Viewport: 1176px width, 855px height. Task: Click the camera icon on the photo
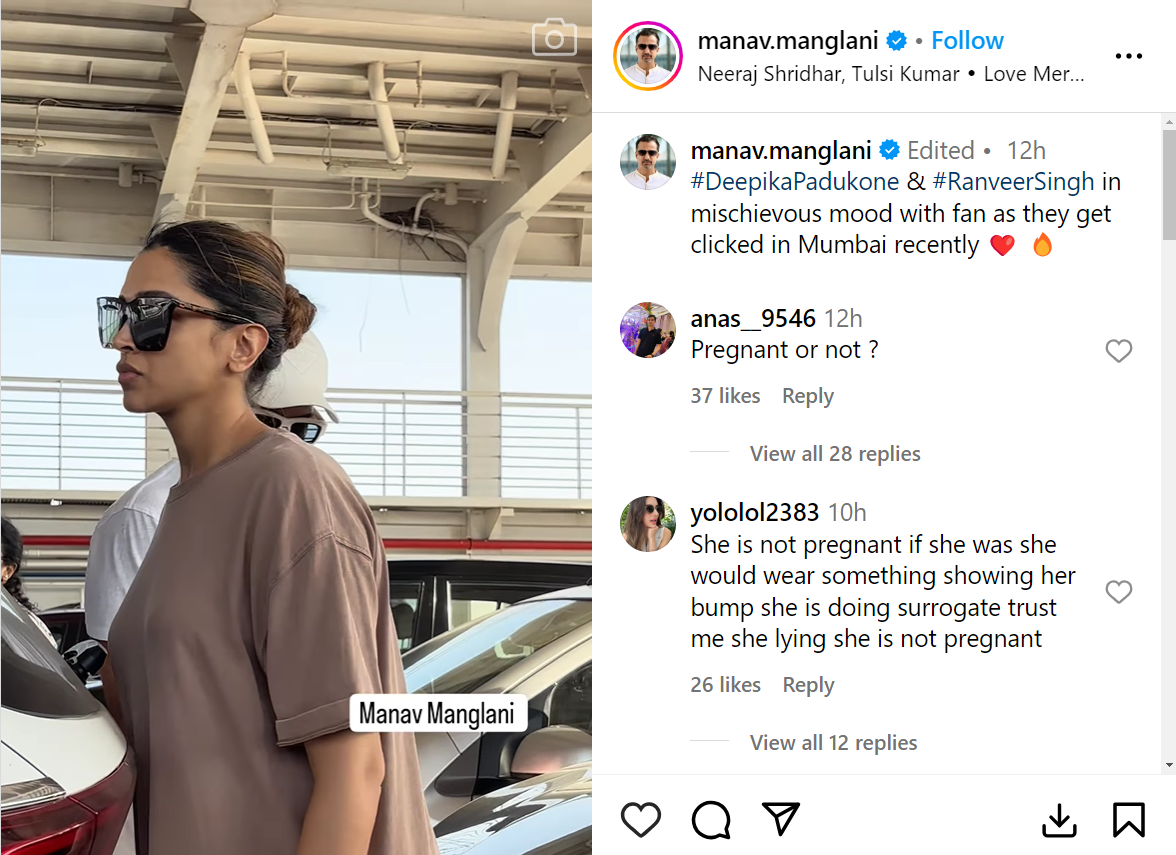pyautogui.click(x=554, y=38)
